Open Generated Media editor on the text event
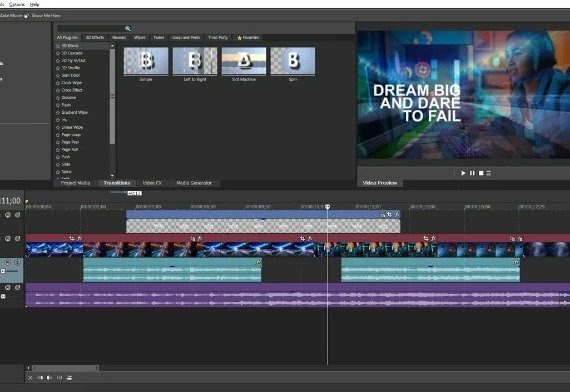Image resolution: width=570 pixels, height=392 pixels. coord(382,215)
